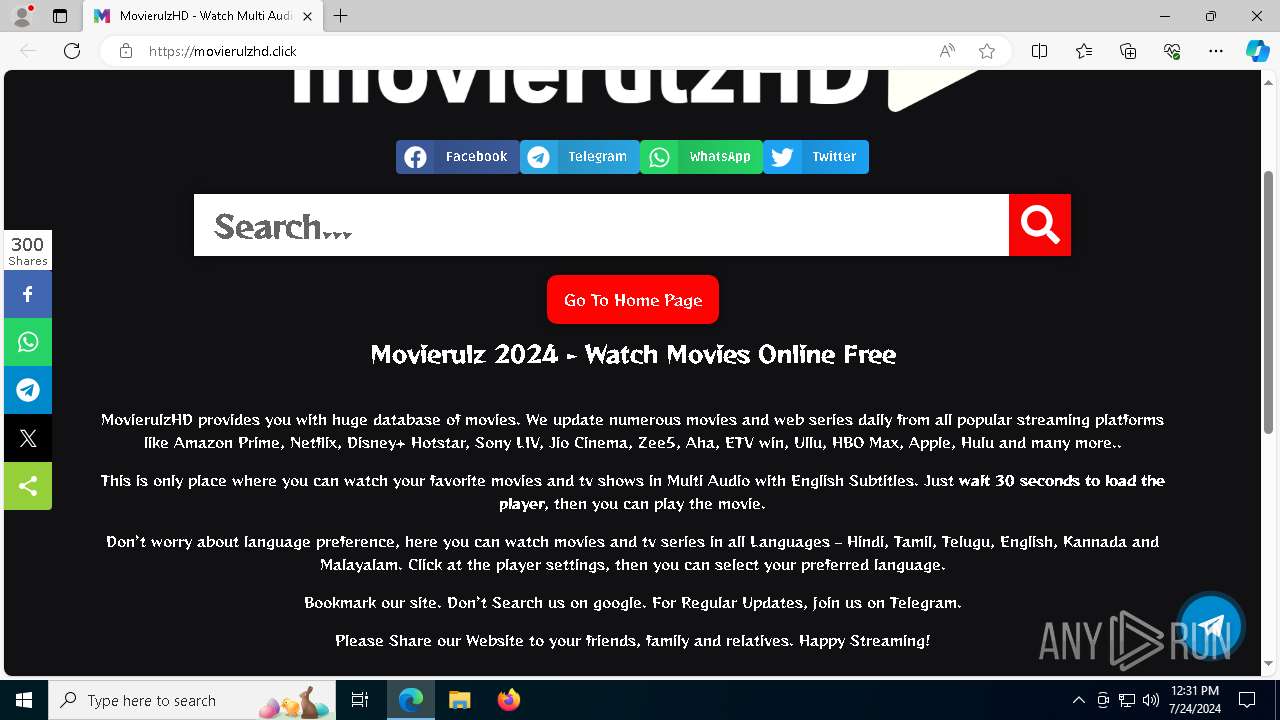Refresh the browser page
This screenshot has width=1280, height=720.
click(x=72, y=51)
